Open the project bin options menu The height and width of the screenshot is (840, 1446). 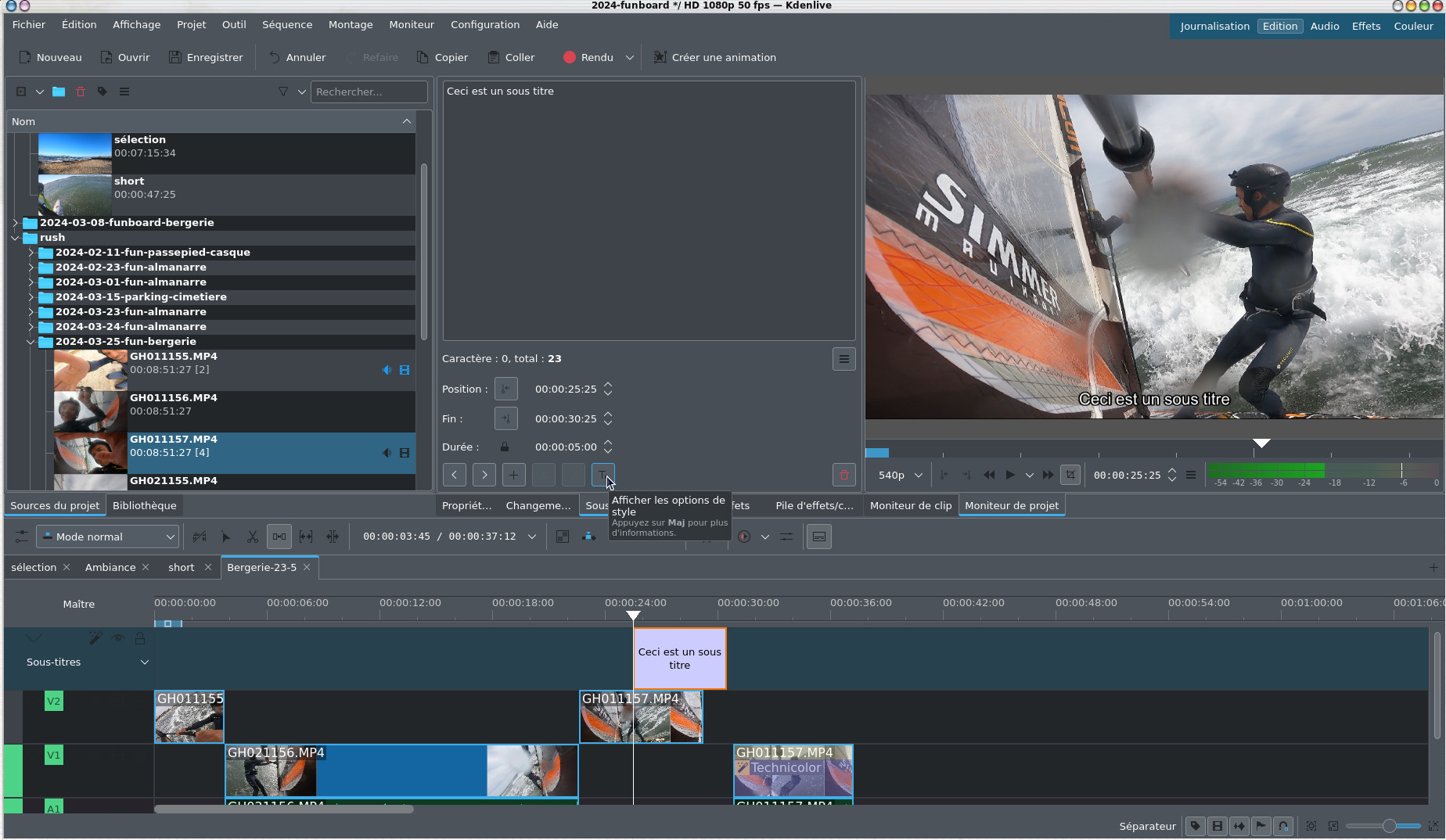point(124,92)
